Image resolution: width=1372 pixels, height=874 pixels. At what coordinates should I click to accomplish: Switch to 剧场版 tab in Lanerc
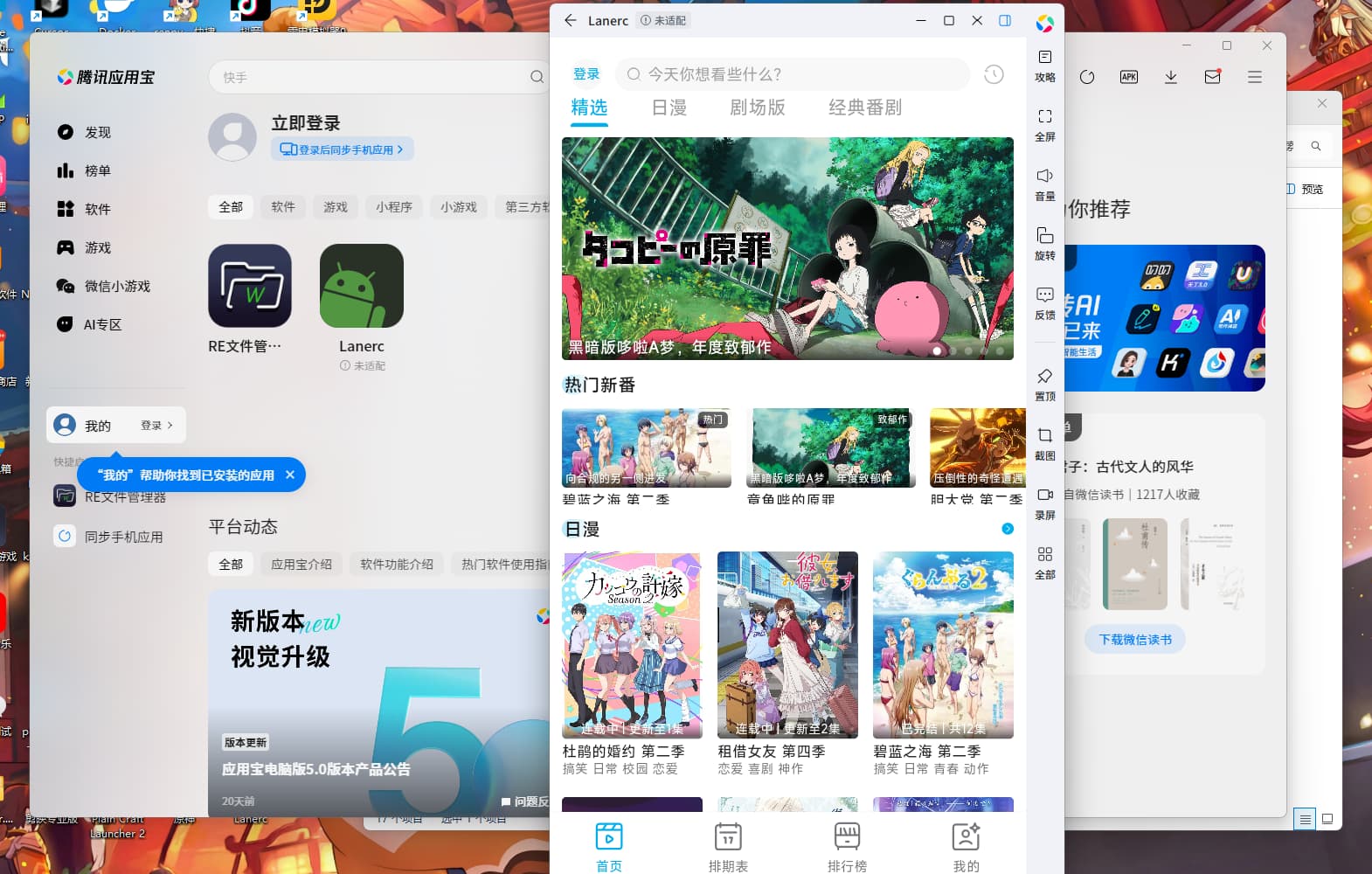pos(758,108)
